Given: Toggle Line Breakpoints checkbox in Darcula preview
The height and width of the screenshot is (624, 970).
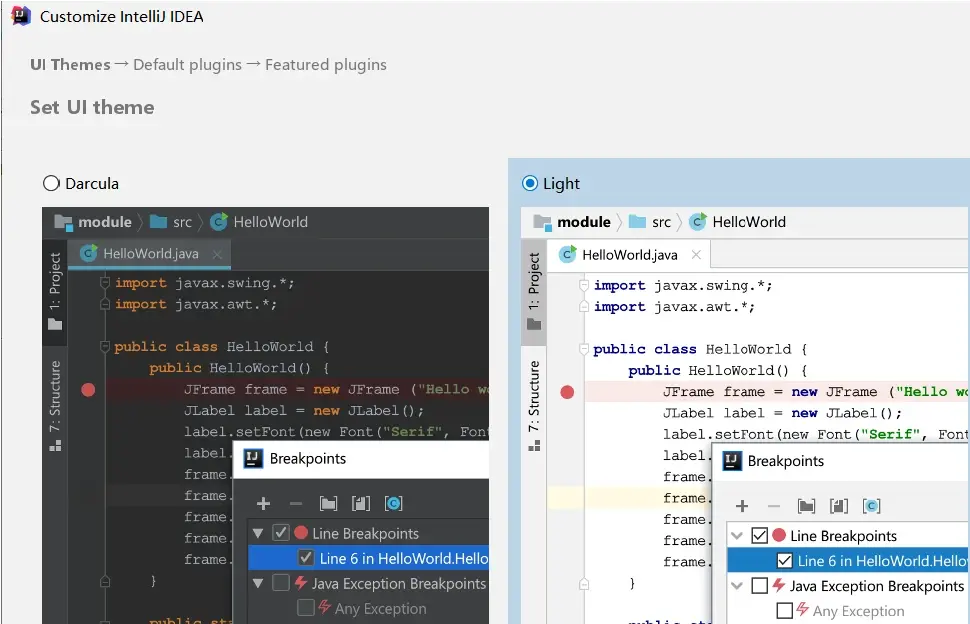Looking at the screenshot, I should [281, 532].
